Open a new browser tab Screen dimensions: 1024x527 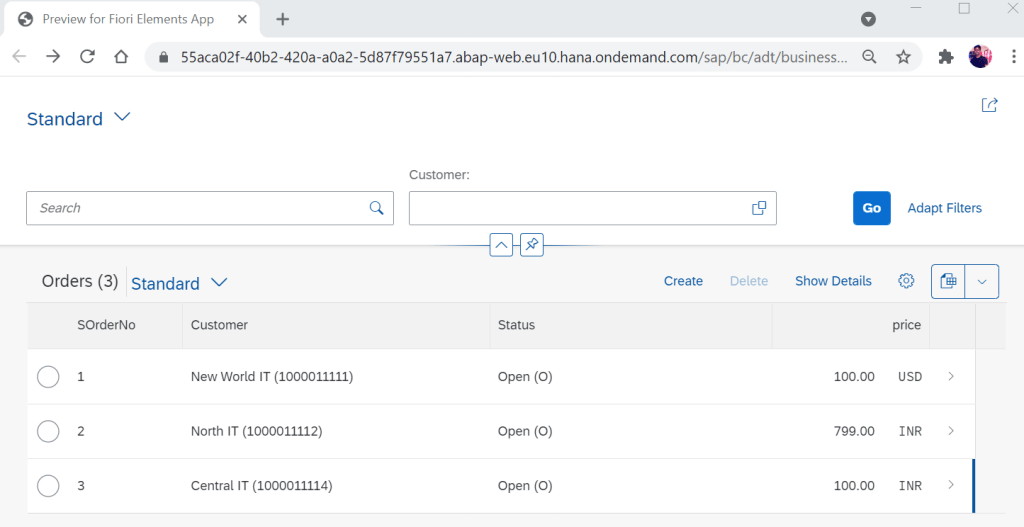[283, 19]
